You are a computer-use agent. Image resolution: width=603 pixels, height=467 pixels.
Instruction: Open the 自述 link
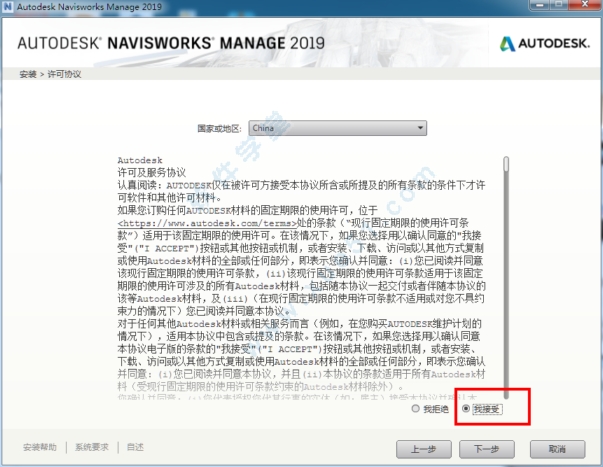(135, 447)
